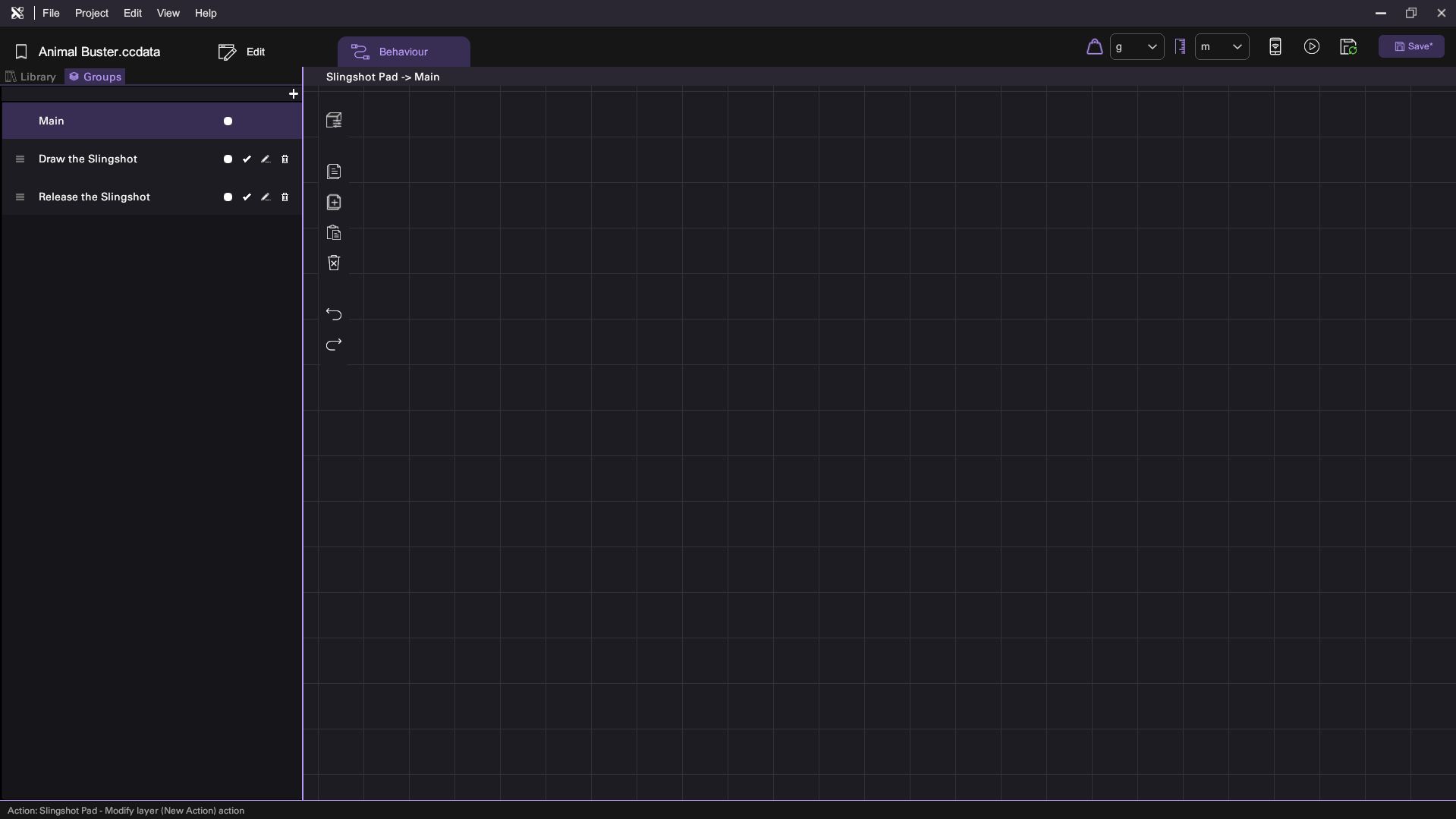Toggle the Main group circle indicator
1456x819 pixels.
pos(228,121)
